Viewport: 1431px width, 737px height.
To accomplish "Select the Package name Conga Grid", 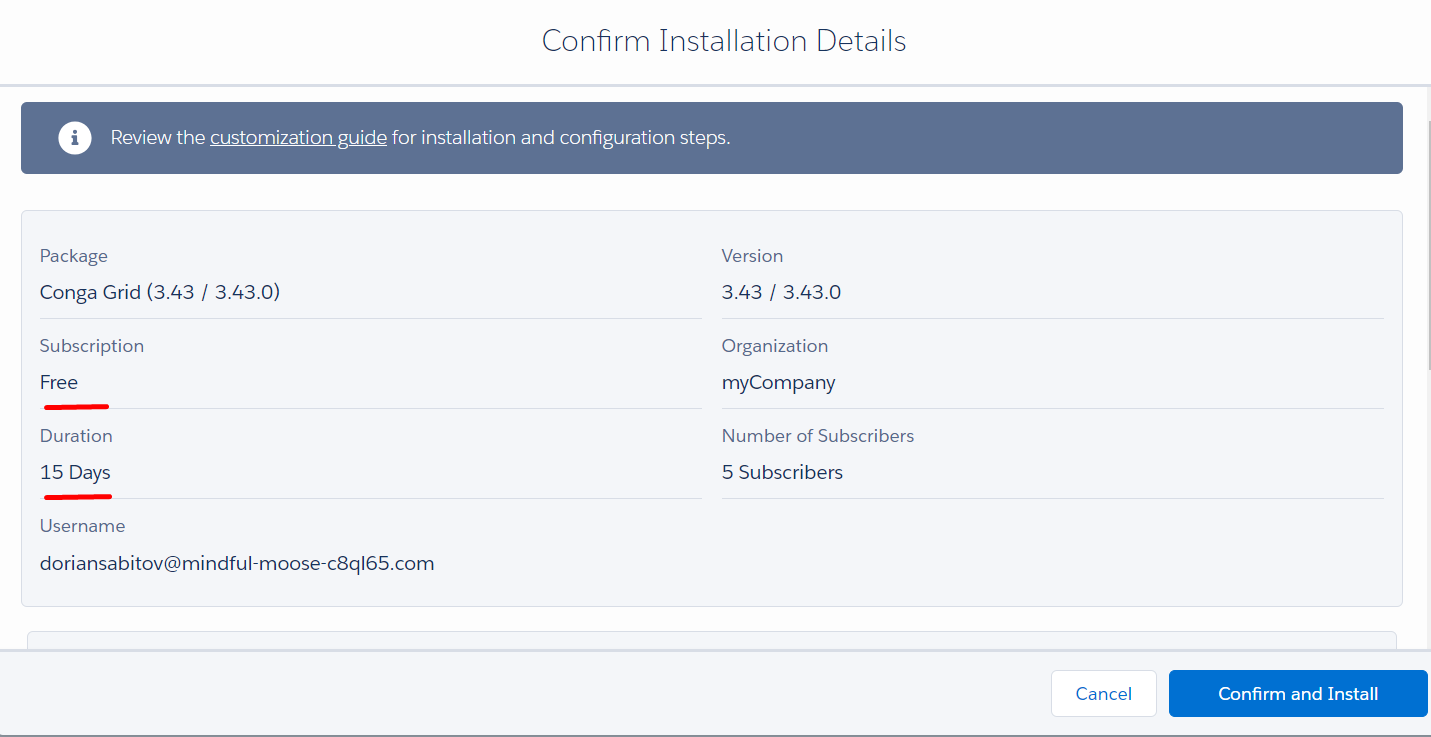I will pos(159,291).
